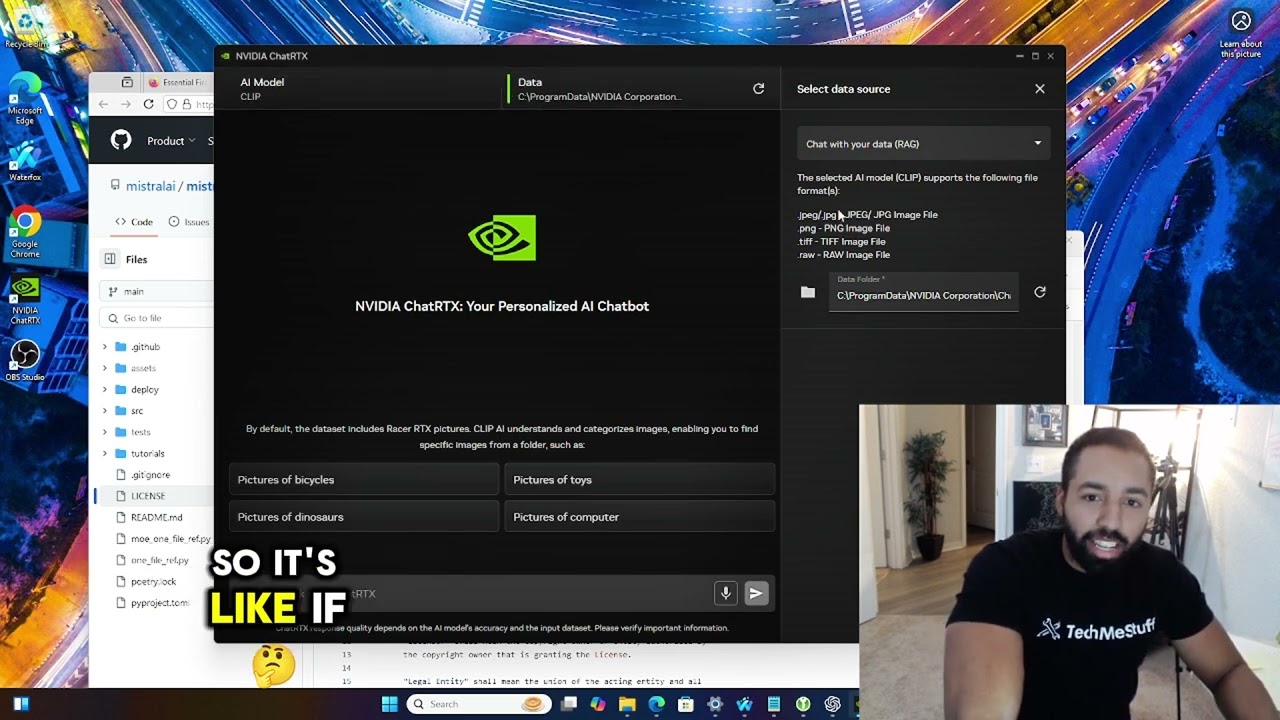
Task: Click the refresh icon beside Data Folder path
Action: 1040,292
